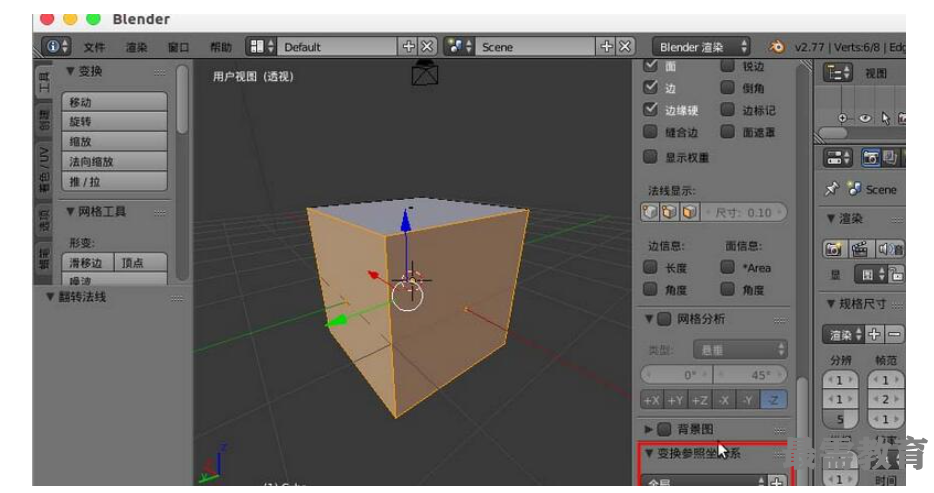Enable the 缝合边 seams checkbox
Screen dimensions: 934x493
650,132
